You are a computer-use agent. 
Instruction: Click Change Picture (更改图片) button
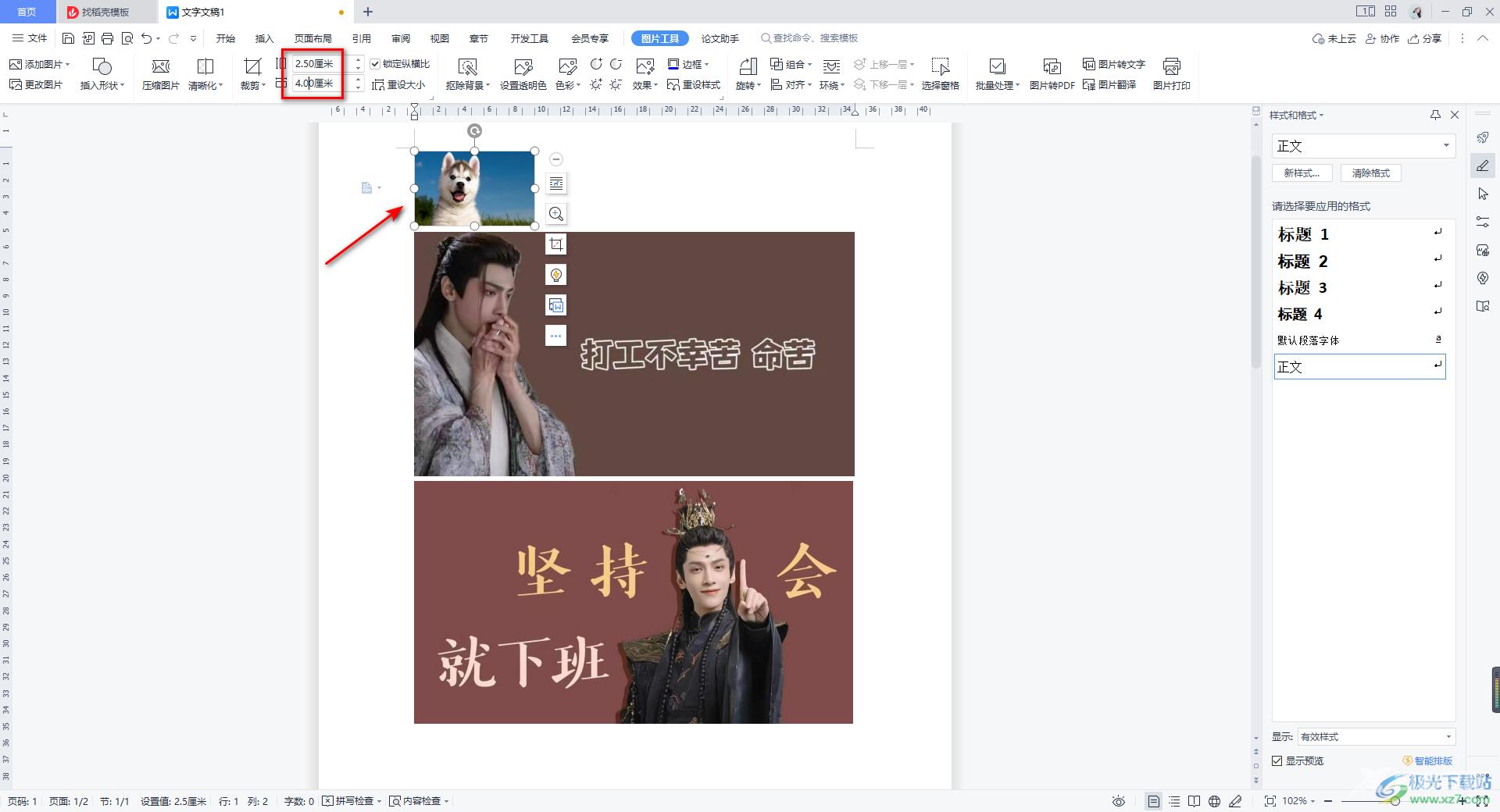tap(36, 84)
